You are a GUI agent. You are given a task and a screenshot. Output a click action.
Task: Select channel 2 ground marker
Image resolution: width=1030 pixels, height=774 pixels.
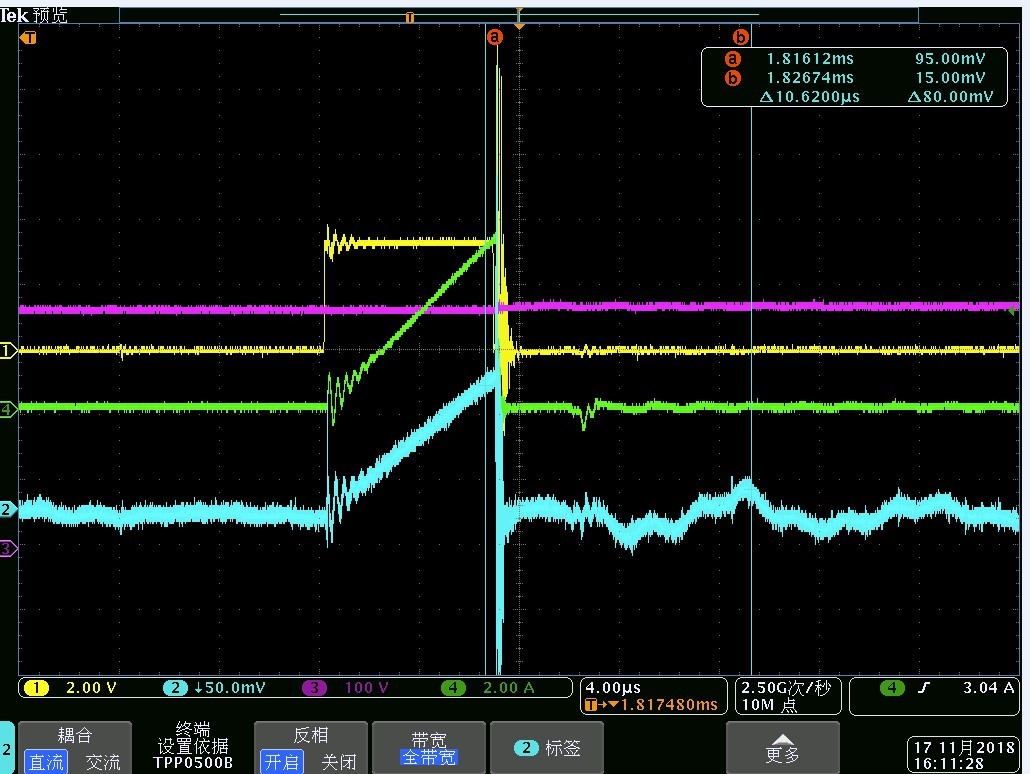[8, 509]
